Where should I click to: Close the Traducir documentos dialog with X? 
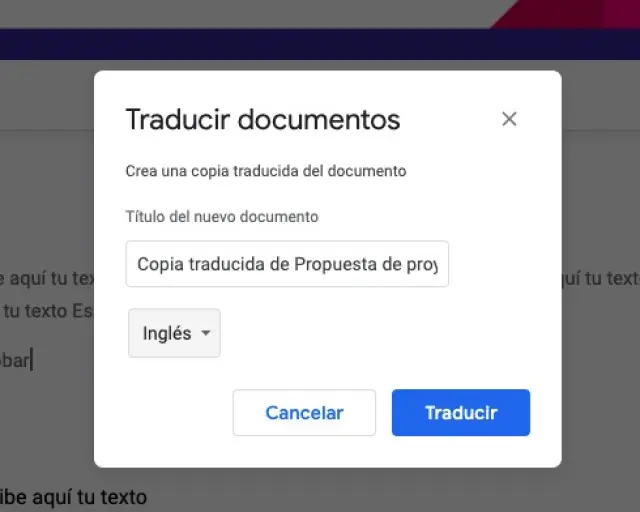pyautogui.click(x=509, y=119)
